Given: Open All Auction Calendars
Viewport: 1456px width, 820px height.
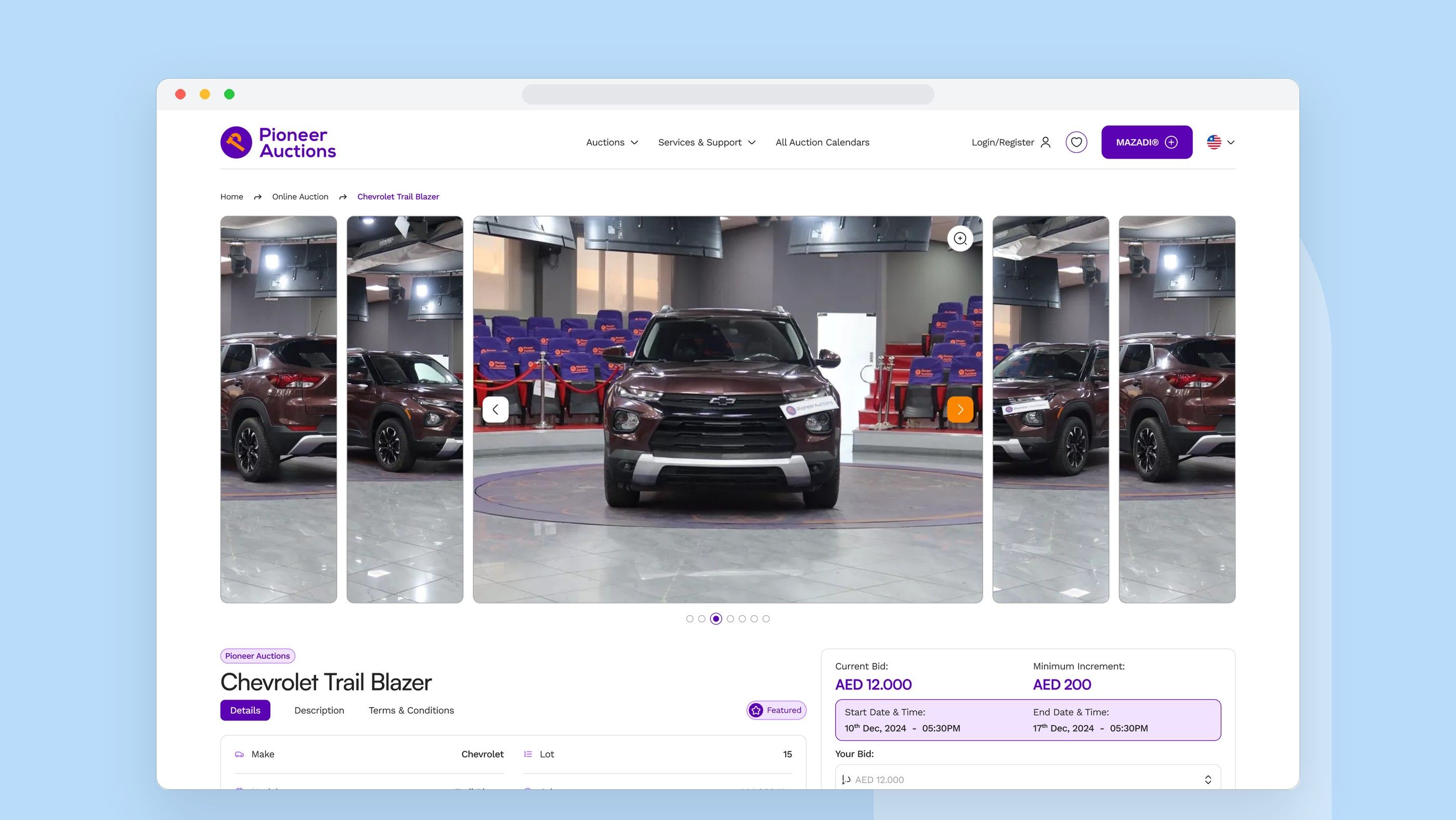Looking at the screenshot, I should click(x=823, y=143).
